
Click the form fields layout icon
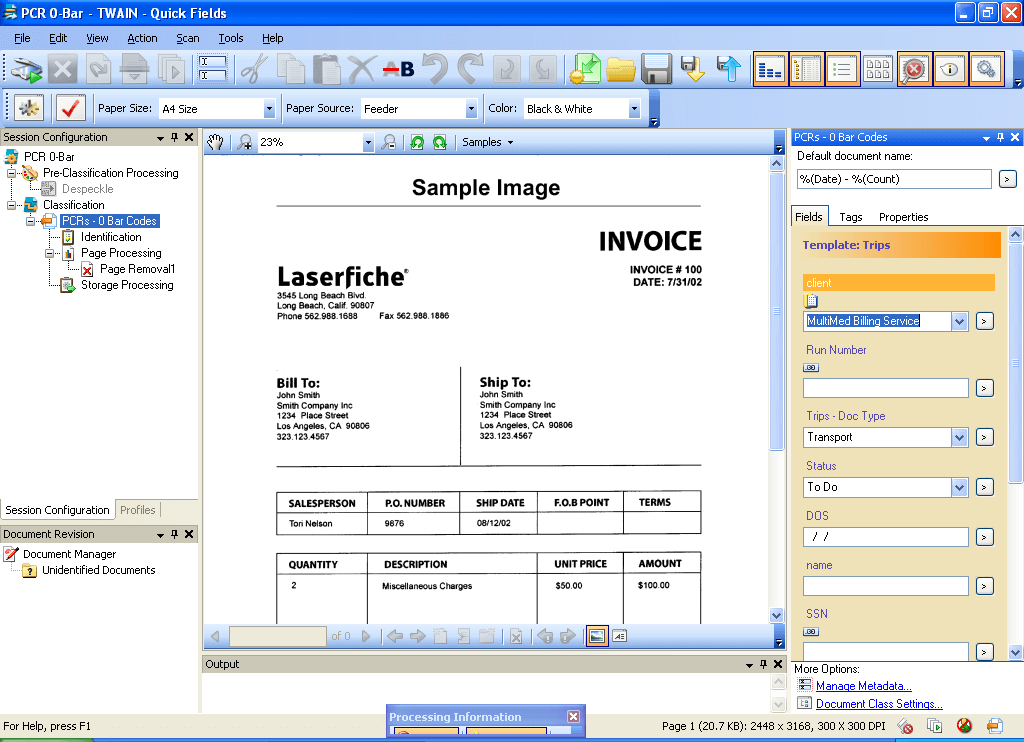pyautogui.click(x=213, y=69)
